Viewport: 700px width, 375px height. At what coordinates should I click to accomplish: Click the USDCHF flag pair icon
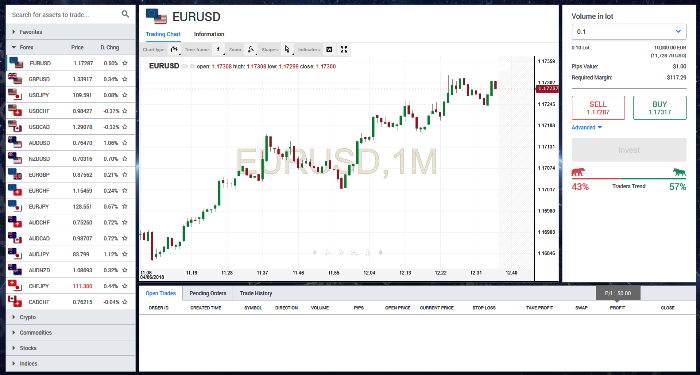(15, 110)
